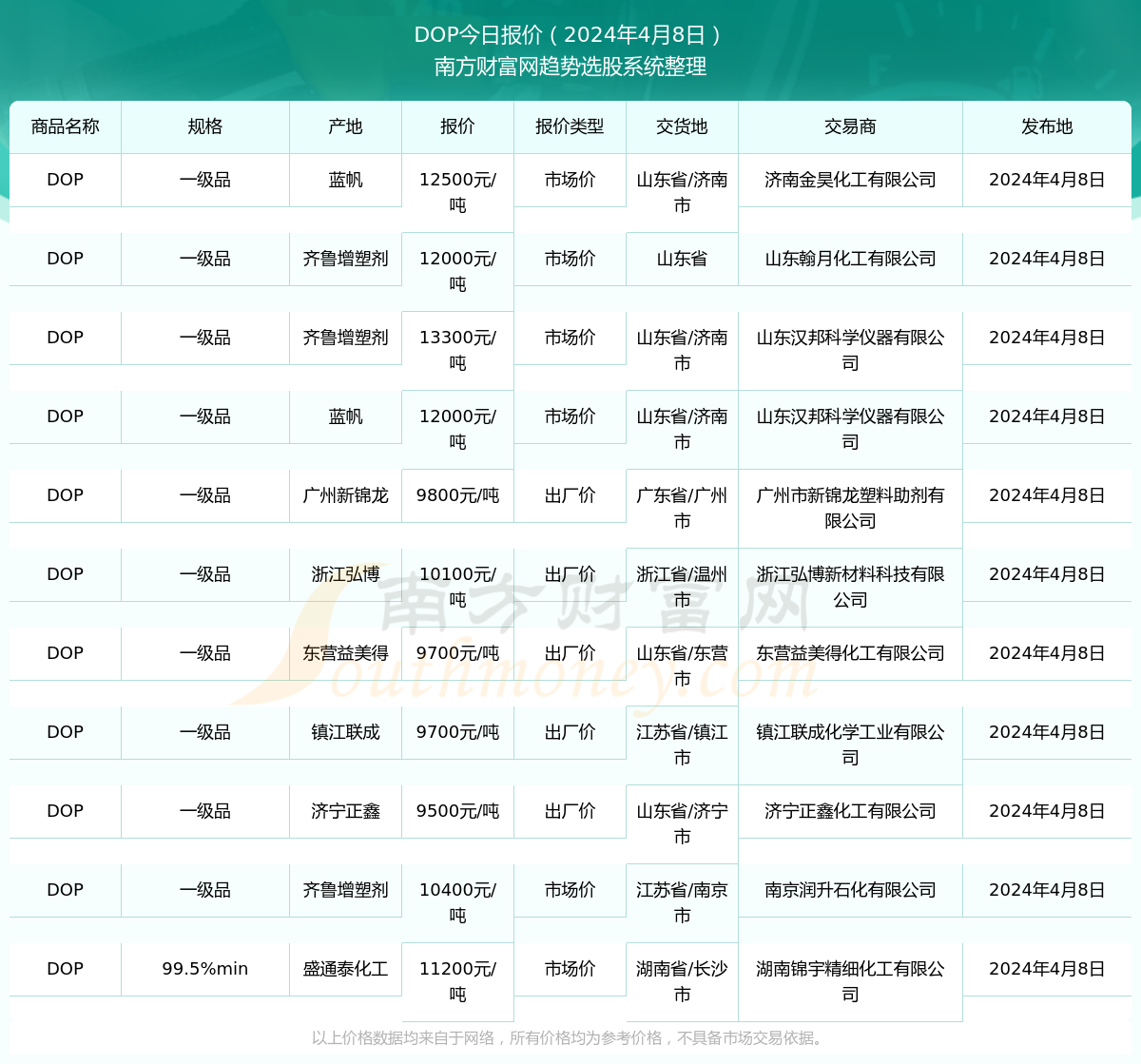Click delivery place '江苏省/南京市'
The height and width of the screenshot is (1064, 1141).
(x=682, y=902)
